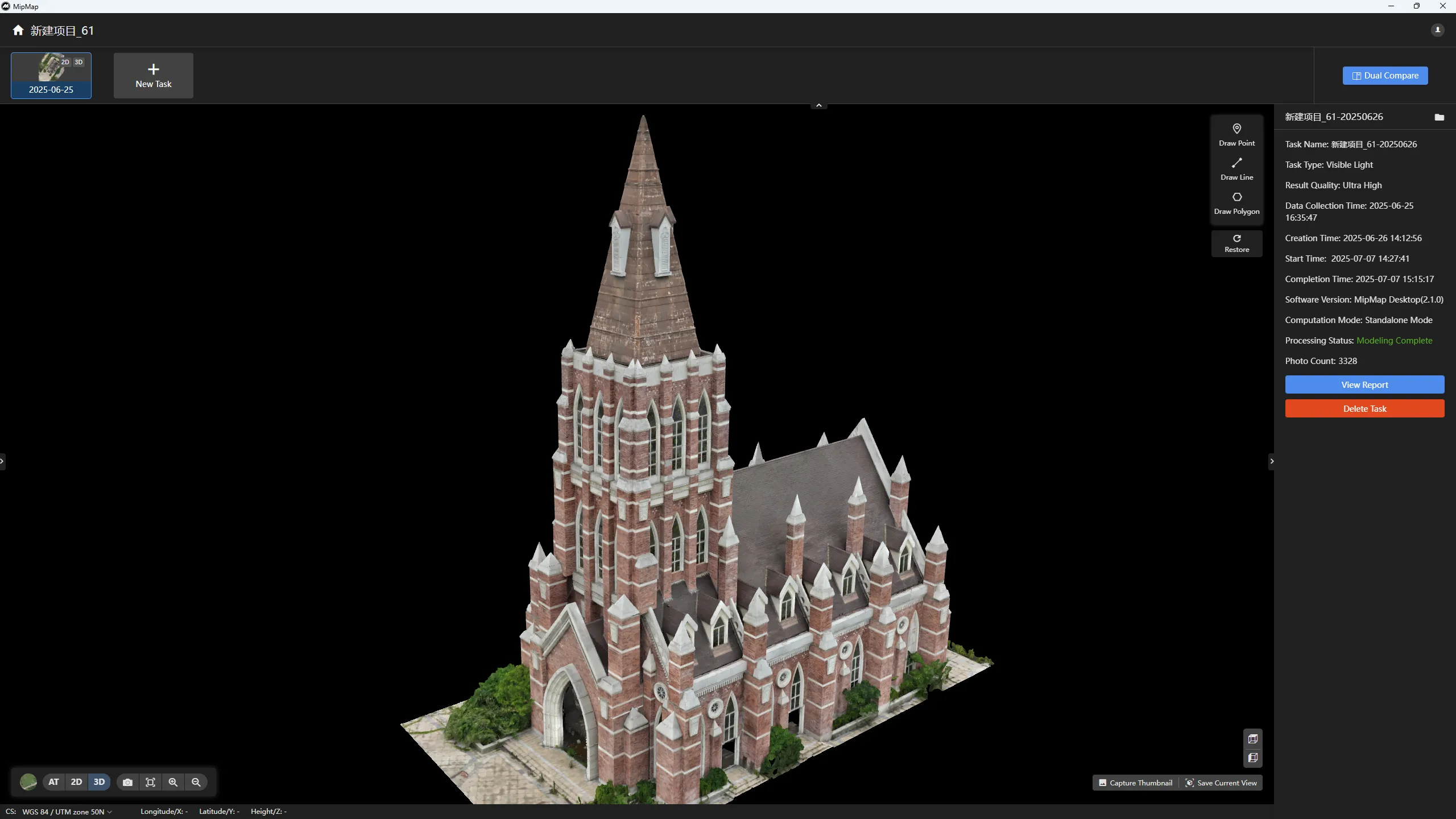Collapse the top task bar chevron
The height and width of the screenshot is (819, 1456).
click(x=818, y=105)
